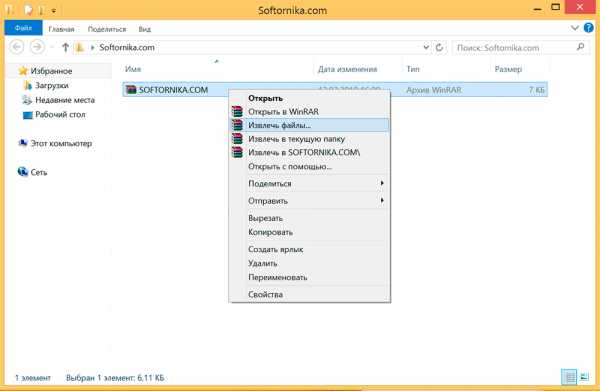
Task: Open the Файл ribbon tab
Action: 23,28
